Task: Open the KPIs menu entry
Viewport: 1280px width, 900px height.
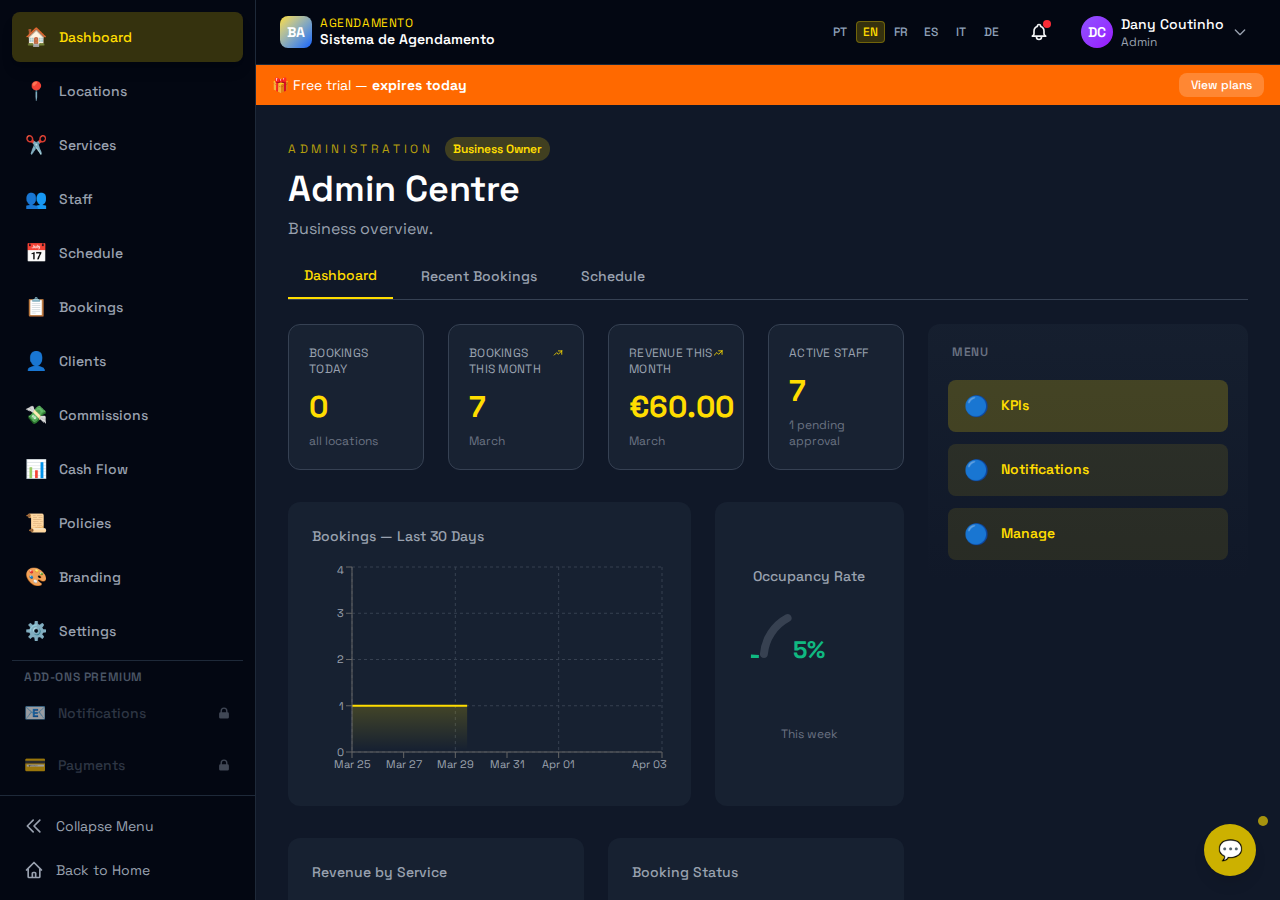Action: pyautogui.click(x=1087, y=406)
